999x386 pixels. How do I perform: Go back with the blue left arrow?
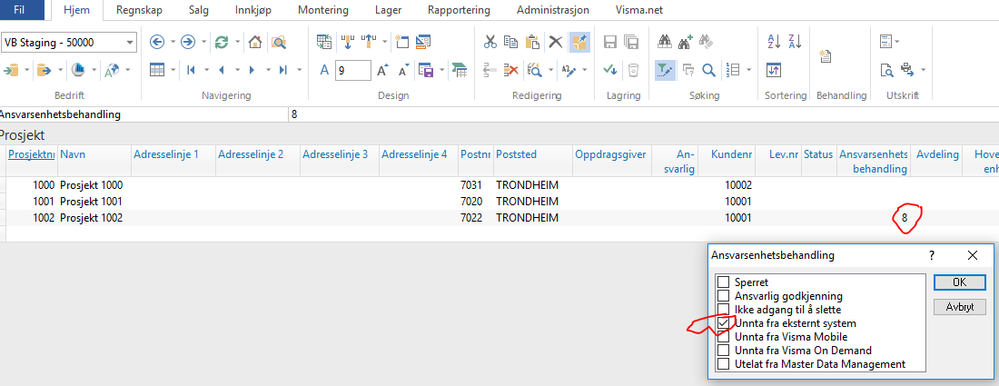(157, 42)
